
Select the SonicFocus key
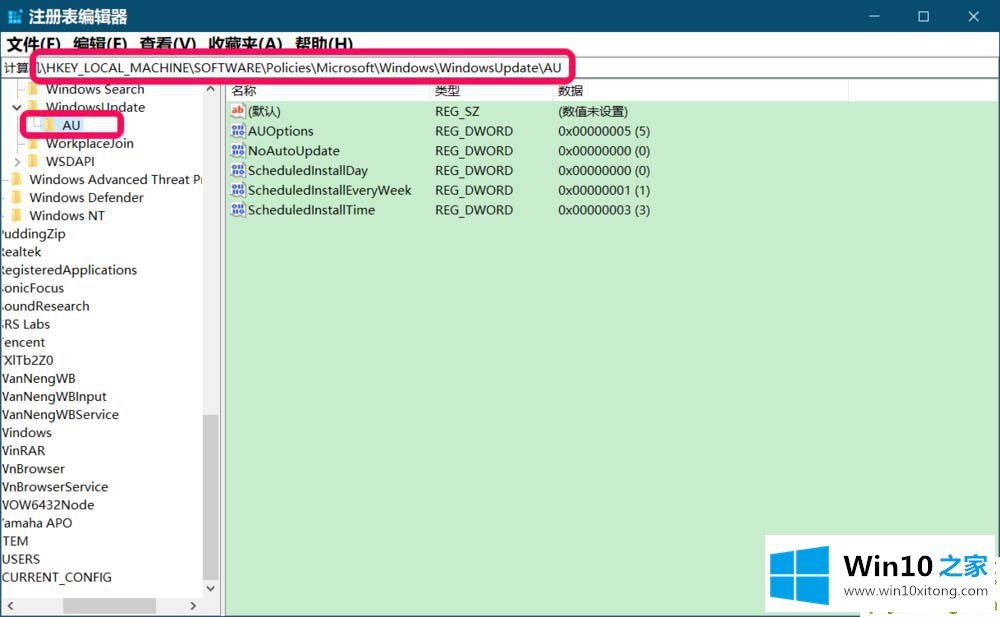click(33, 288)
